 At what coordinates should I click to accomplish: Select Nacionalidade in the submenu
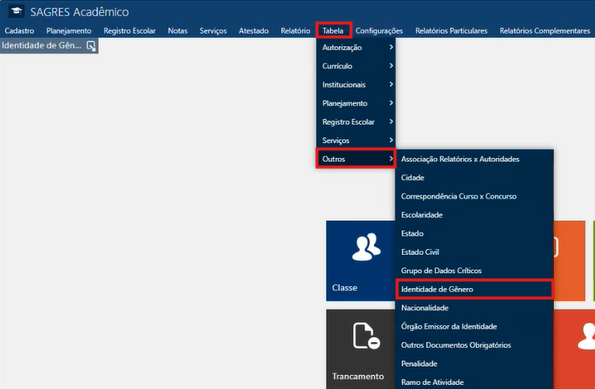pos(474,308)
